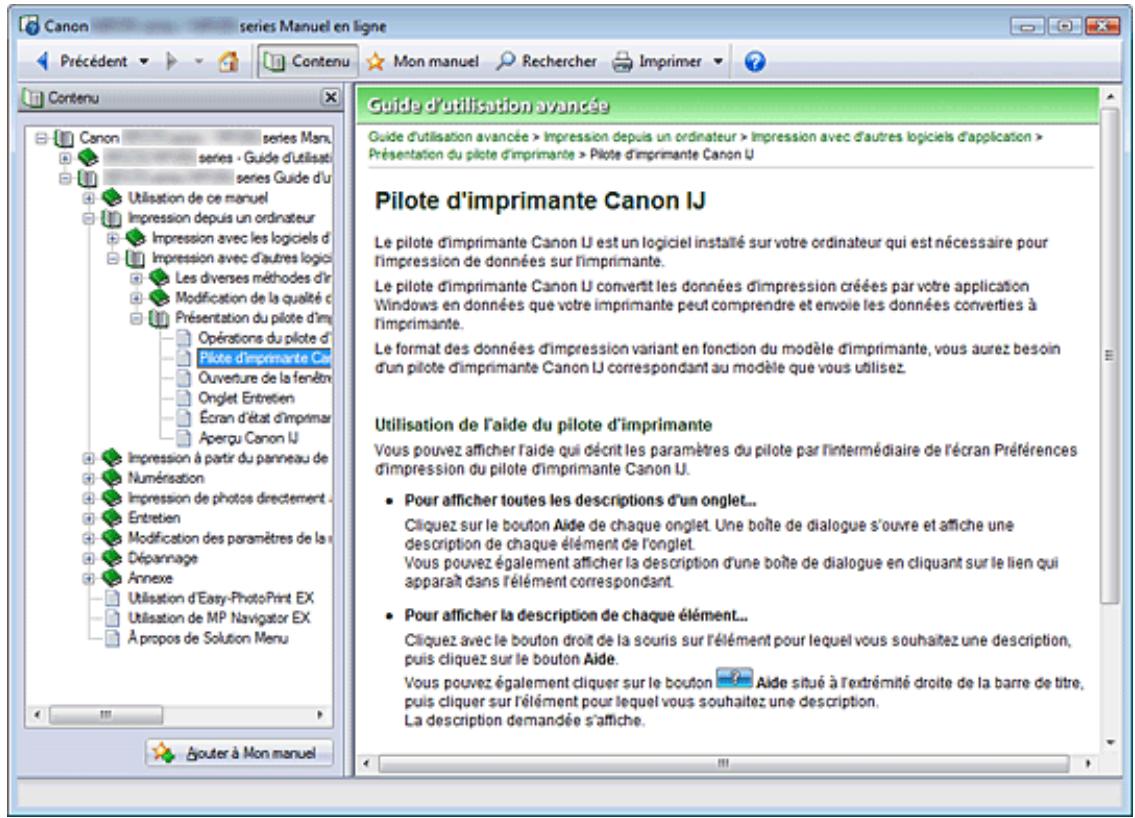Open Mon manuel from the toolbar
Screen dimensions: 1135x818
click(423, 62)
